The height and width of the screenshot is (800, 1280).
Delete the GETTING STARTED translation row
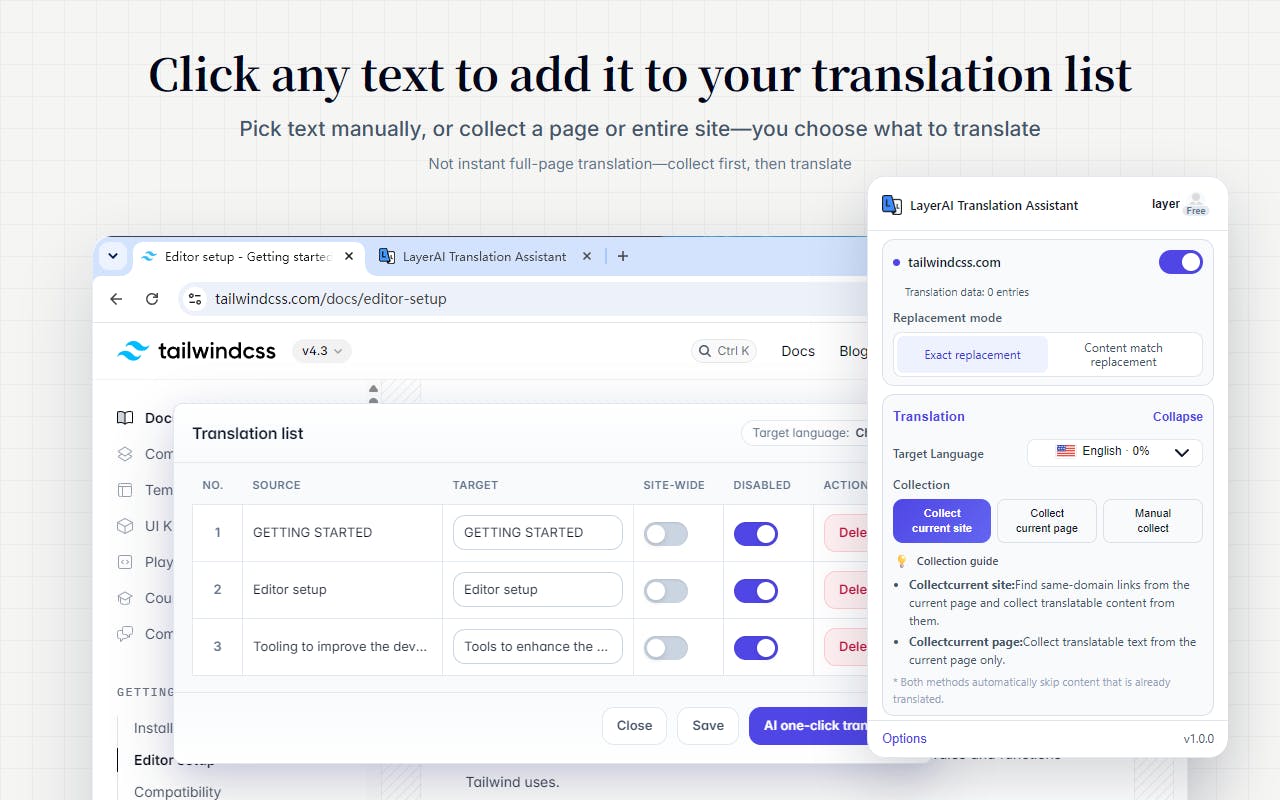coord(846,532)
